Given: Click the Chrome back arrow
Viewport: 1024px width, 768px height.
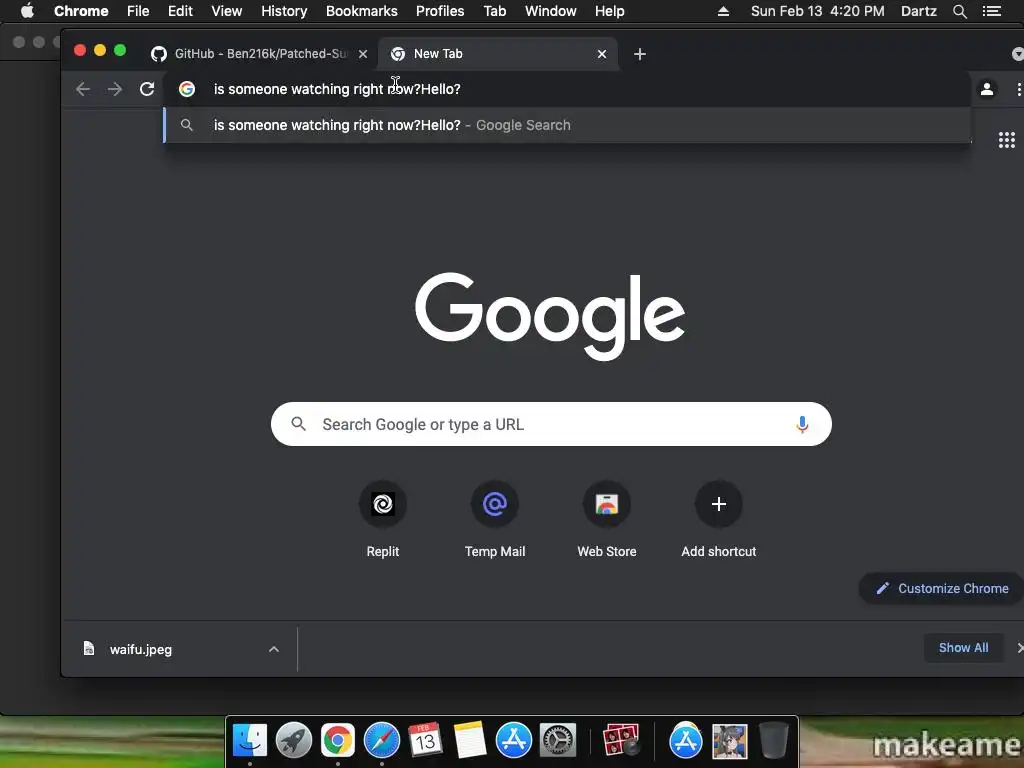Looking at the screenshot, I should [83, 89].
